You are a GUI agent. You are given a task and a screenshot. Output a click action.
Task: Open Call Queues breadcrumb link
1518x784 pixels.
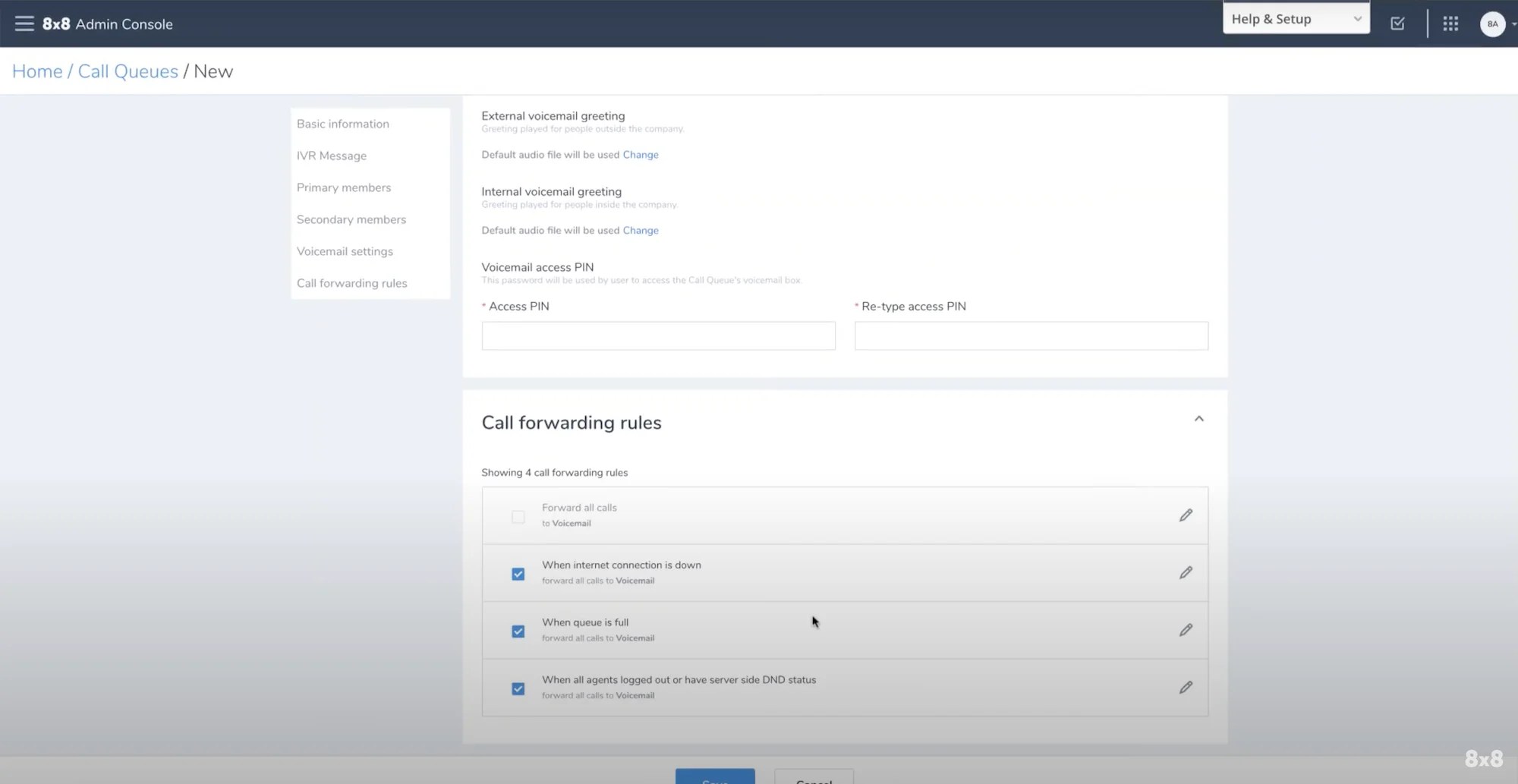pos(128,71)
